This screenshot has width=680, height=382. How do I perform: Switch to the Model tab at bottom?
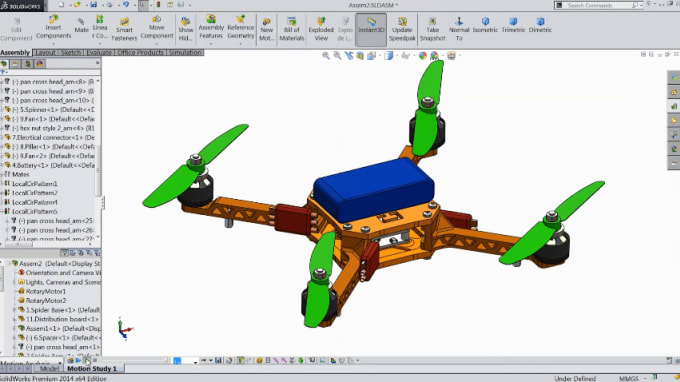click(x=49, y=369)
